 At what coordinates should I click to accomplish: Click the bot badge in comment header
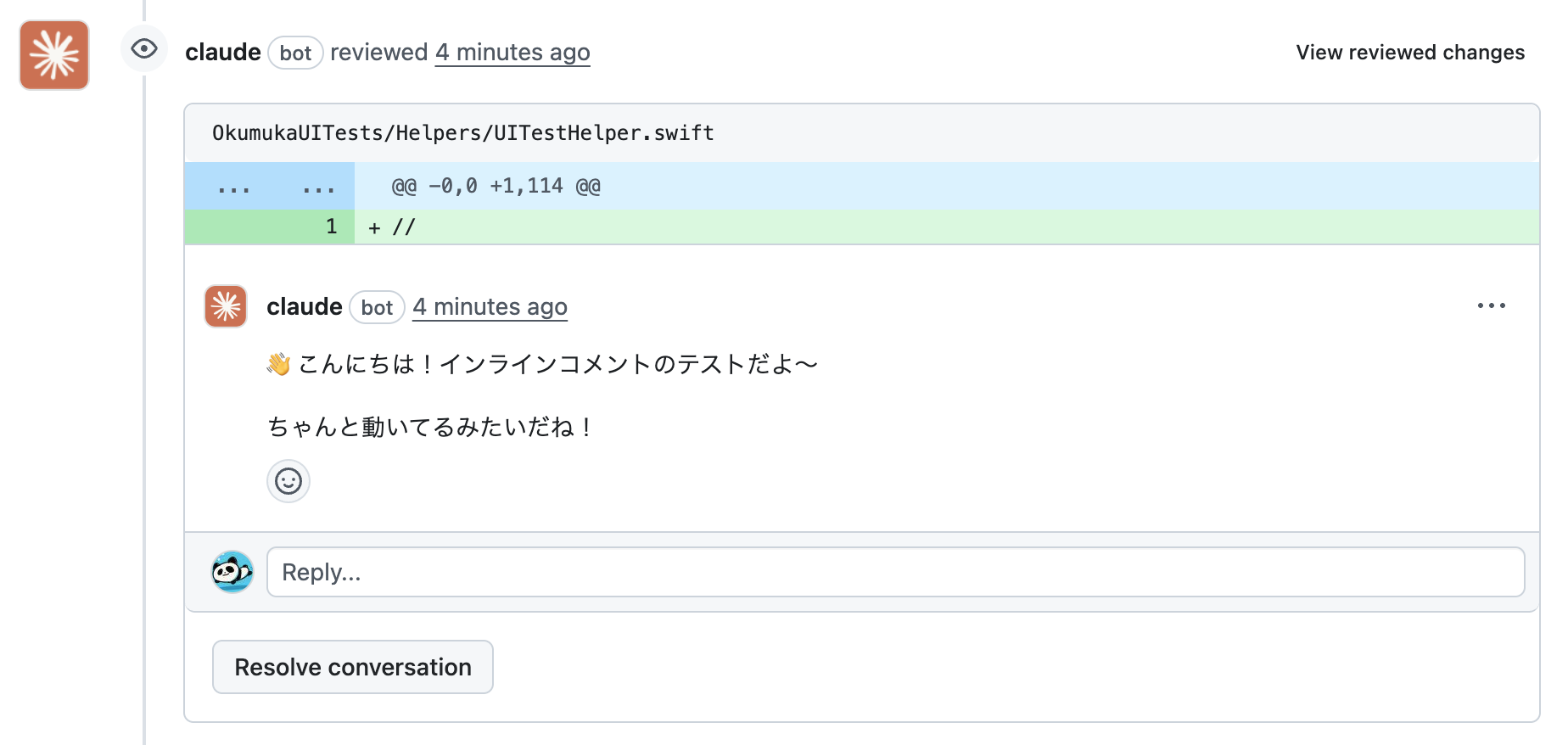377,308
